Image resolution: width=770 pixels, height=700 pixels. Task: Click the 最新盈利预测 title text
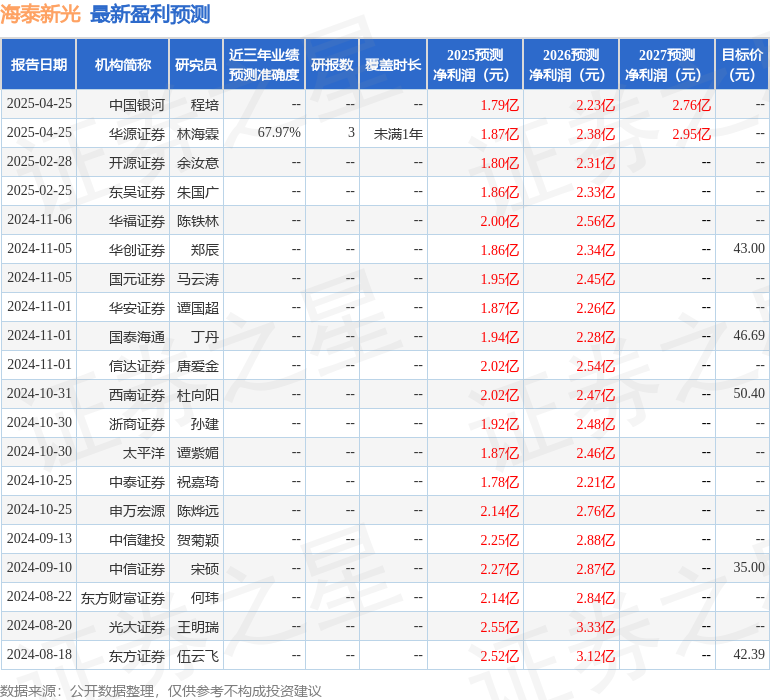(x=150, y=14)
